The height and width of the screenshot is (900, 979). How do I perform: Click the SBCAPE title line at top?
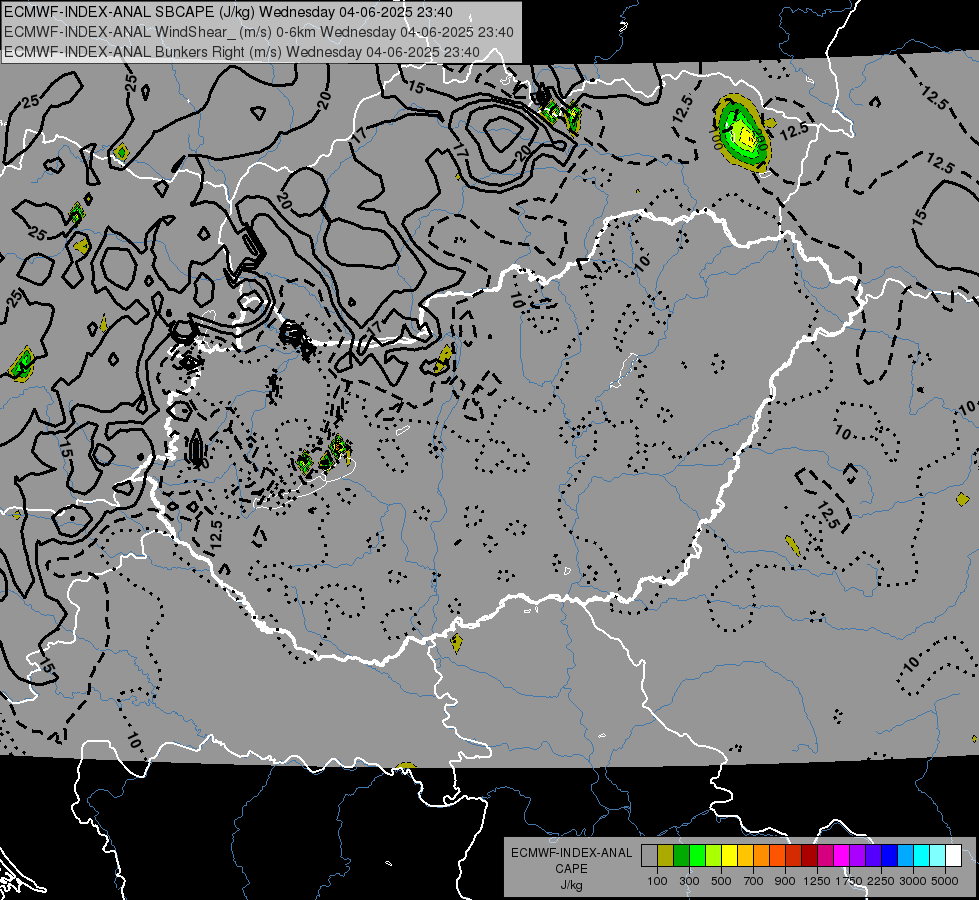coord(228,12)
